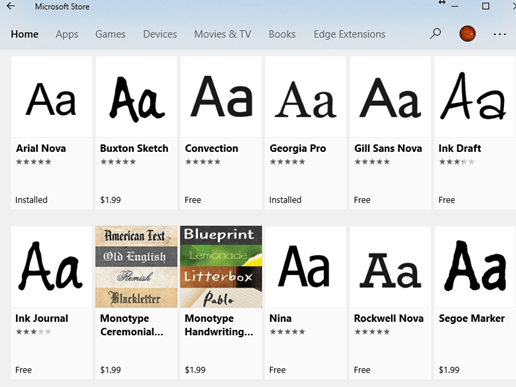Minimize the Microsoft Store window

455,6
